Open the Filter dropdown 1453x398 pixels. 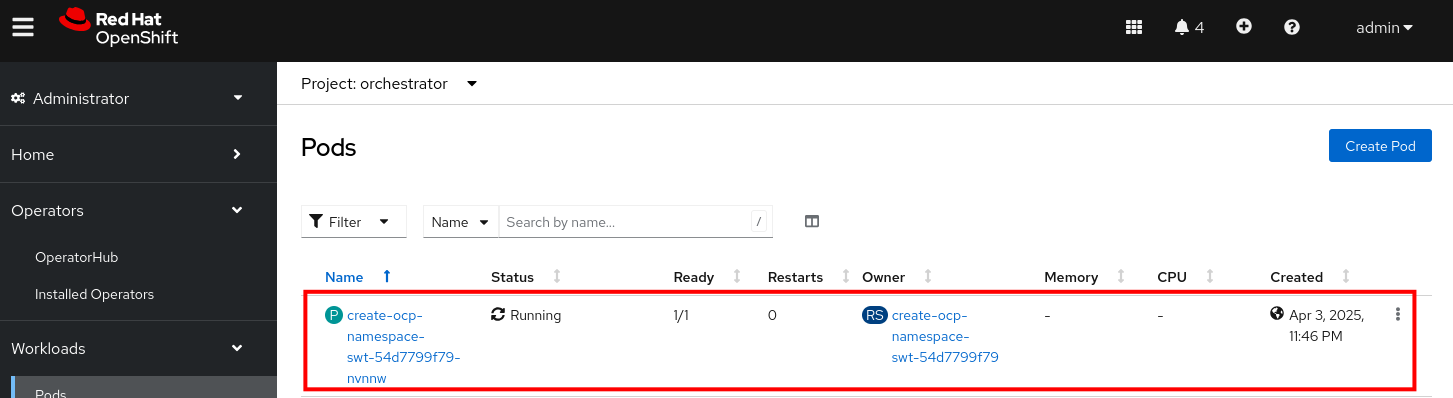click(354, 222)
